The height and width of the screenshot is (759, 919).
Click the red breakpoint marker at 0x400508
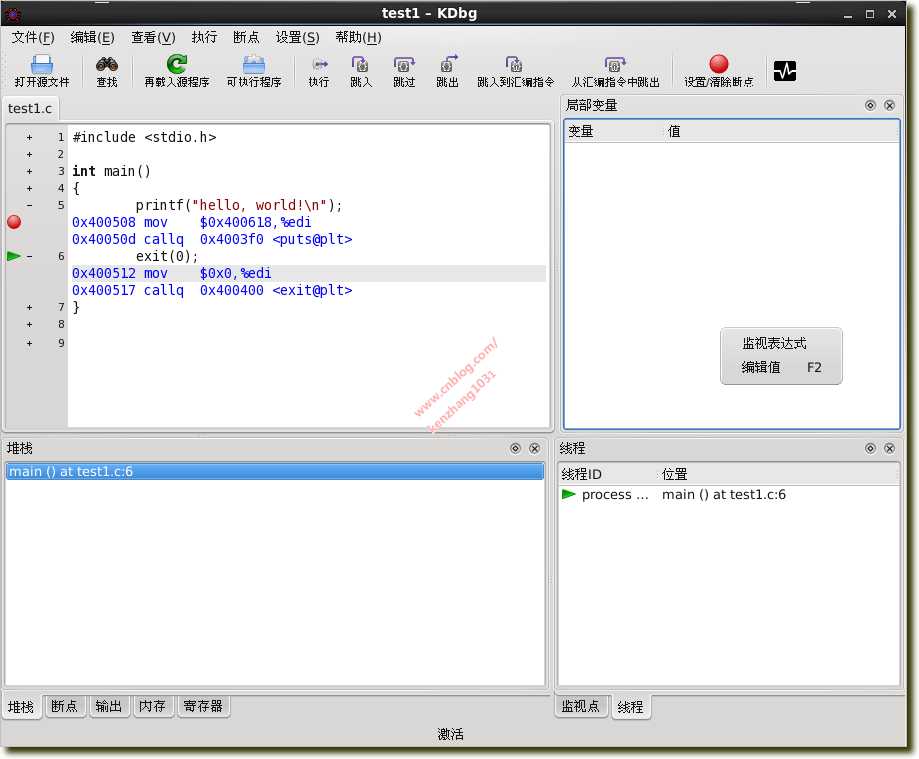(14, 222)
